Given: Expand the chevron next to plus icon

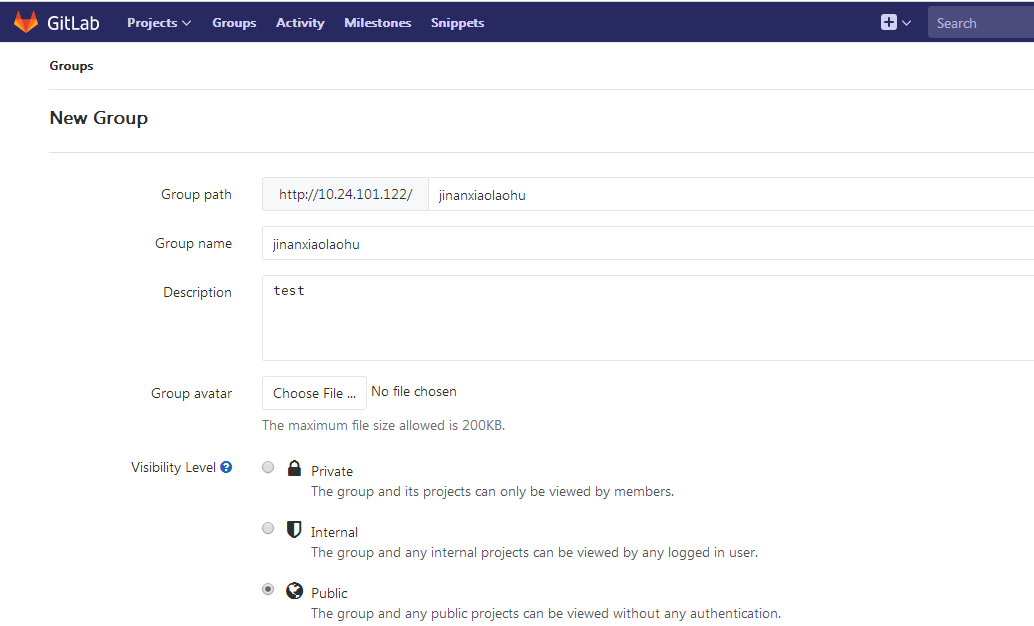Looking at the screenshot, I should click(x=907, y=23).
